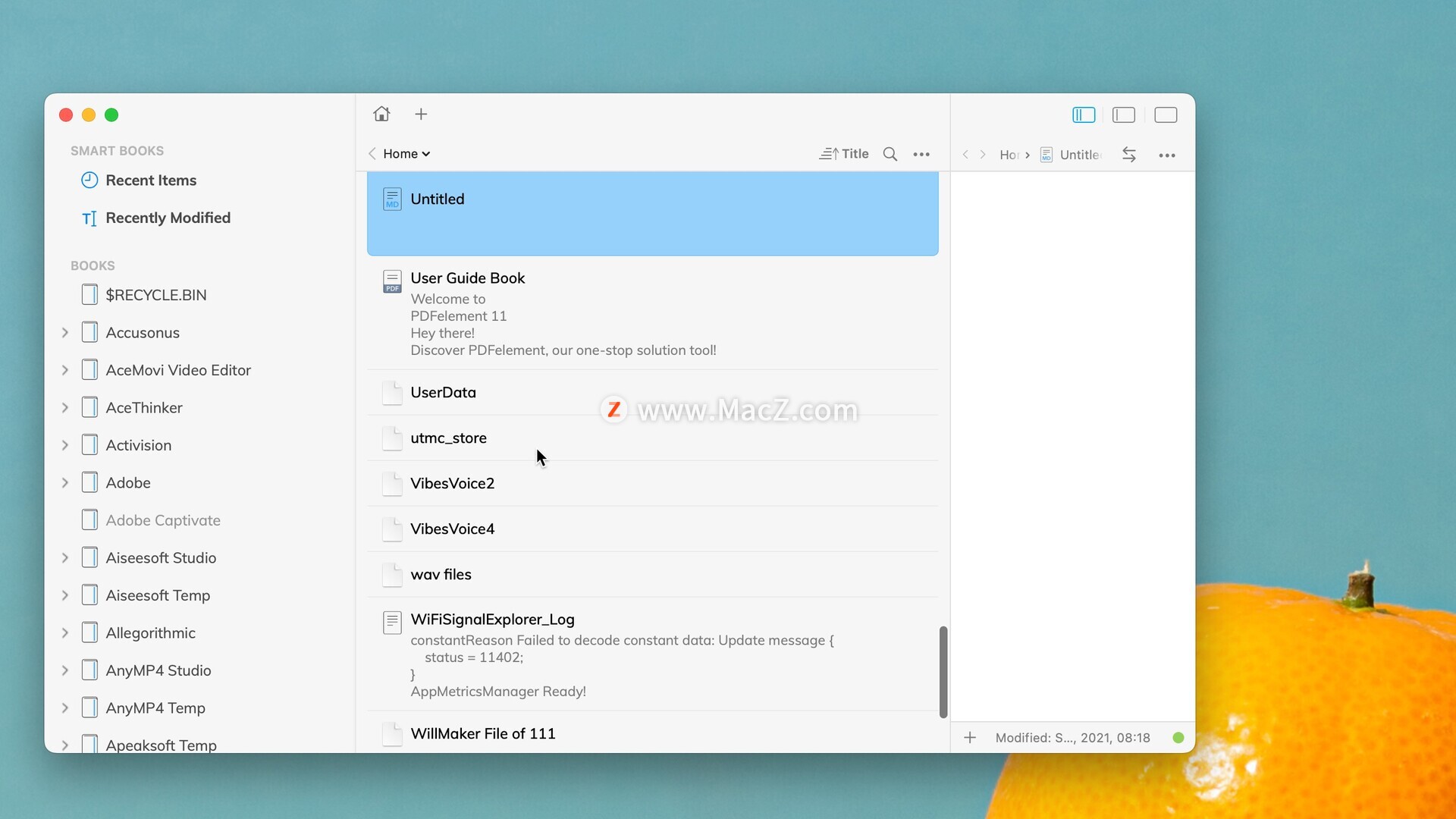Open VibesVoice2 item
The width and height of the screenshot is (1456, 819).
[652, 483]
